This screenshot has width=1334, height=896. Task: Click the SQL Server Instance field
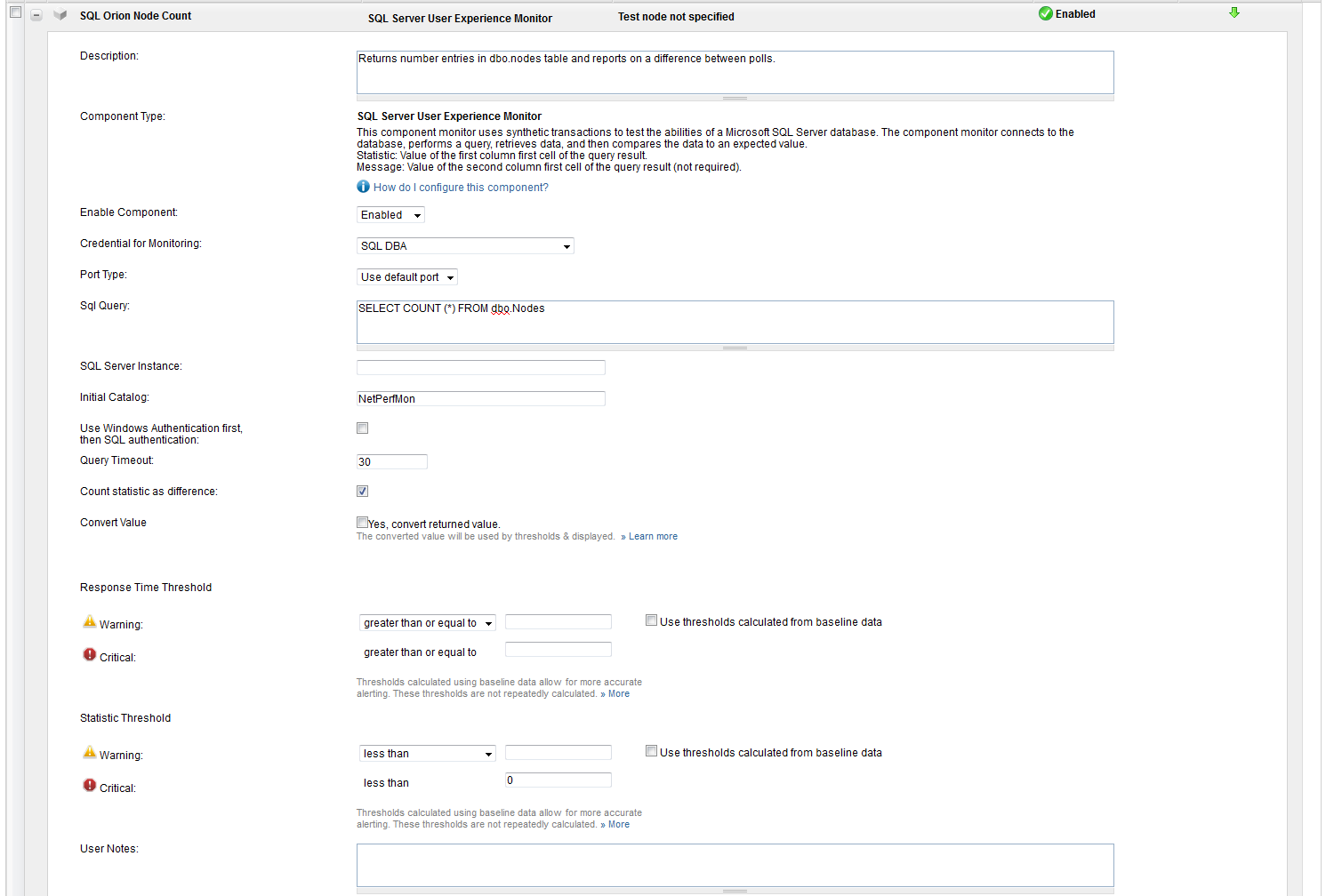click(481, 367)
